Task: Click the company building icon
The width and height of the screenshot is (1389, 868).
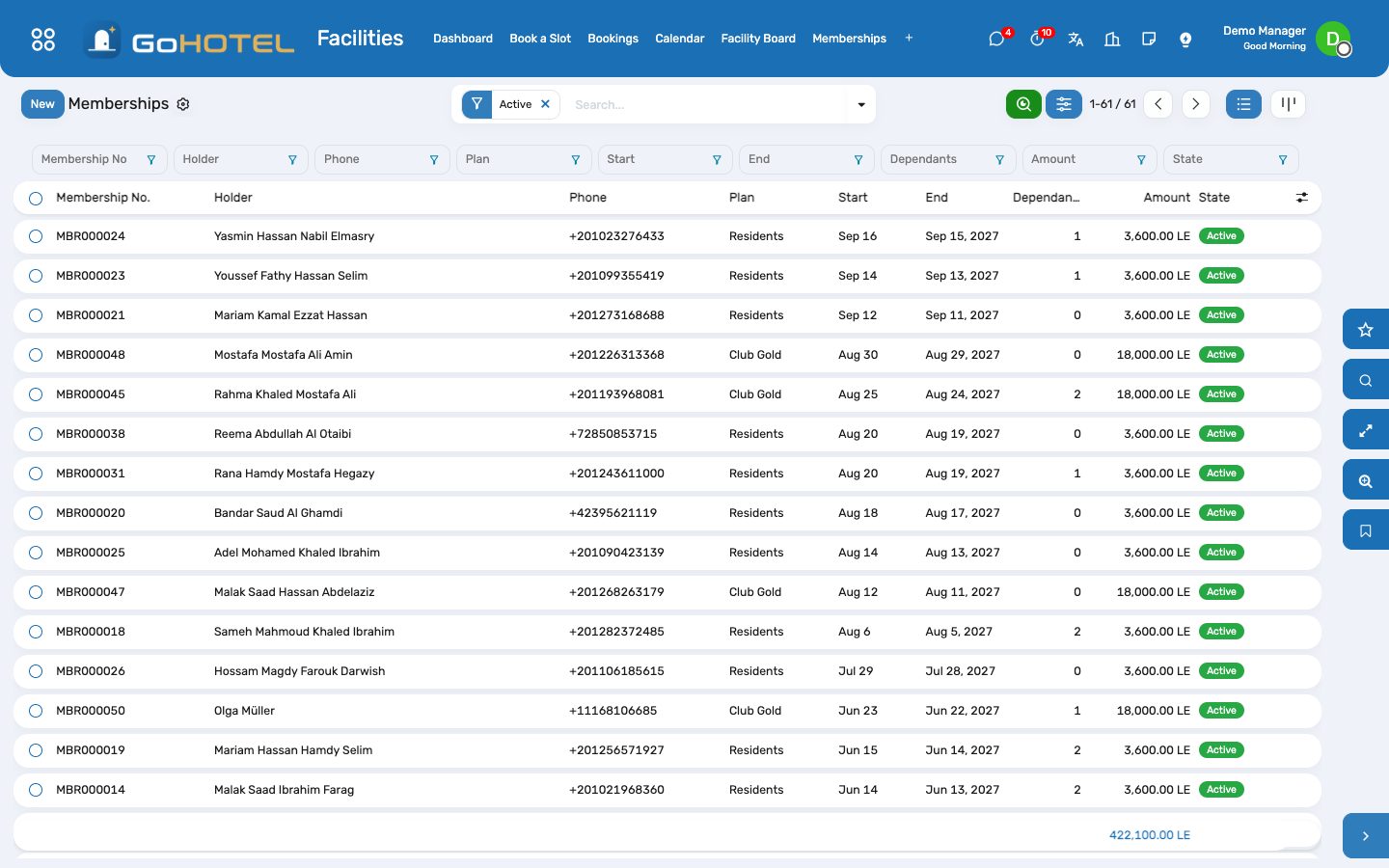Action: coord(1112,39)
